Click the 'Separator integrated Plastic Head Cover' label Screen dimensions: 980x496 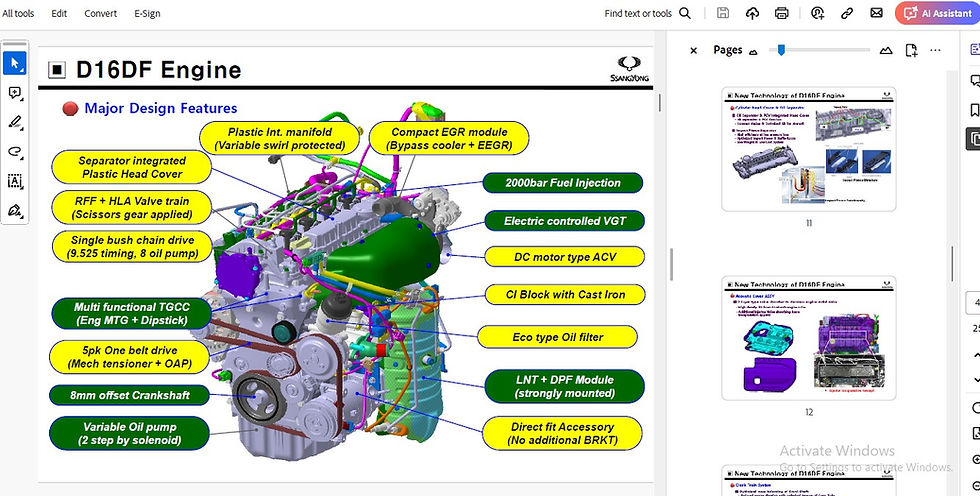131,167
